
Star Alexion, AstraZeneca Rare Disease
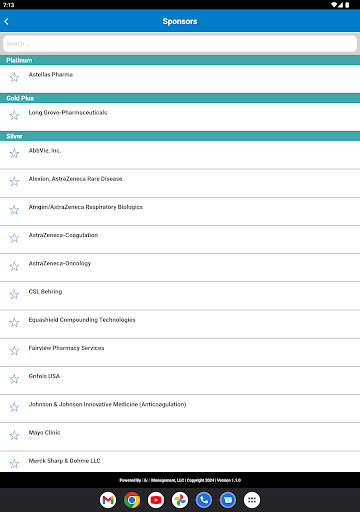tap(14, 182)
